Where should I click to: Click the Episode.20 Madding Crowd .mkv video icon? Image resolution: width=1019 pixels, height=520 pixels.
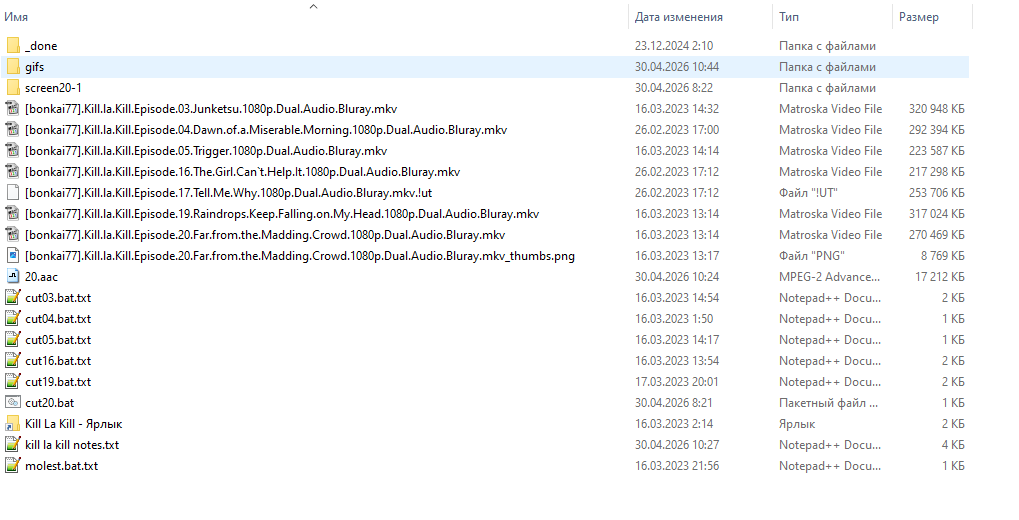[x=13, y=235]
